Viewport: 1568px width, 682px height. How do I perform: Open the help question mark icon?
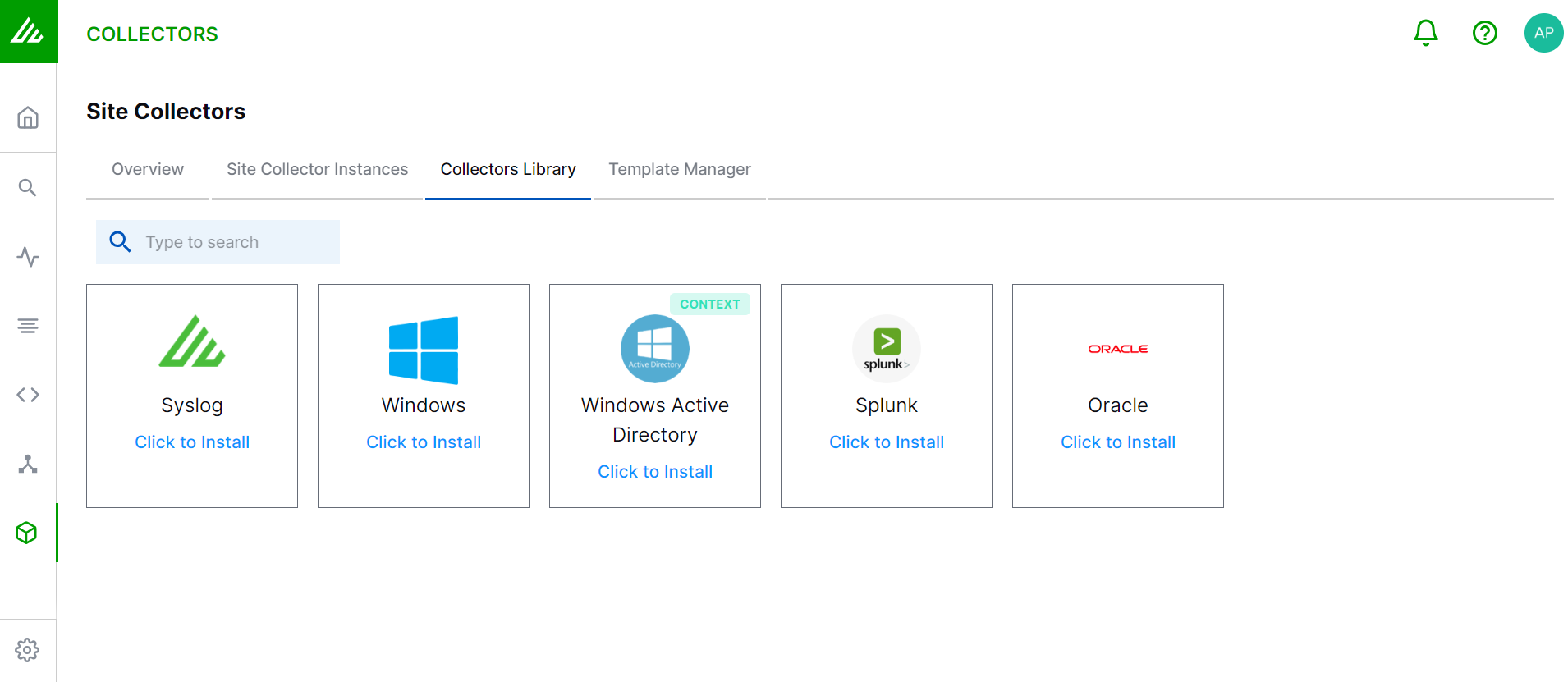[1485, 33]
